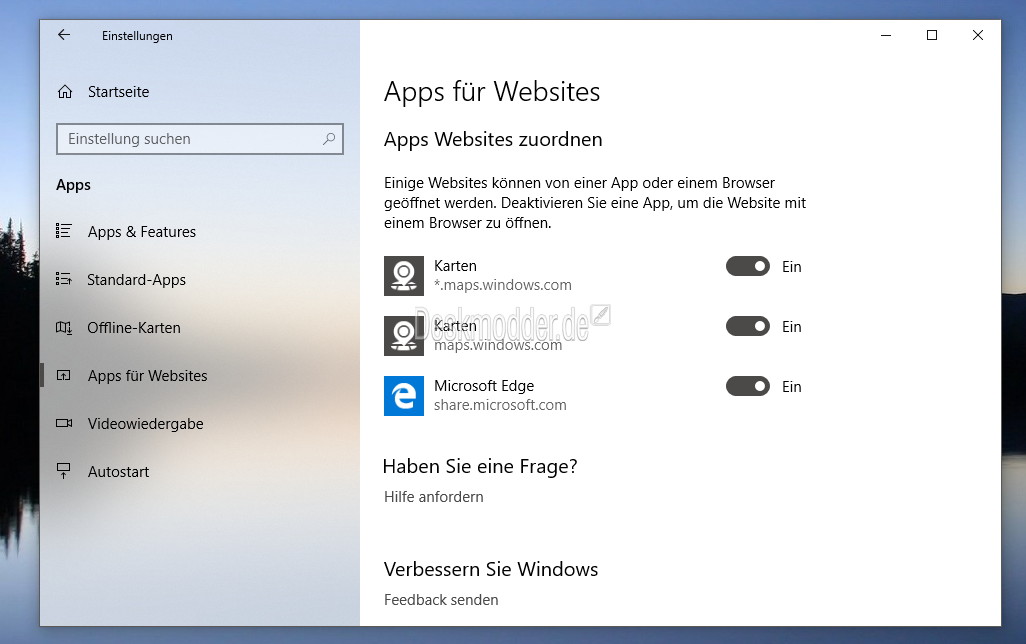Maximize the Einstellungen window

coord(932,35)
